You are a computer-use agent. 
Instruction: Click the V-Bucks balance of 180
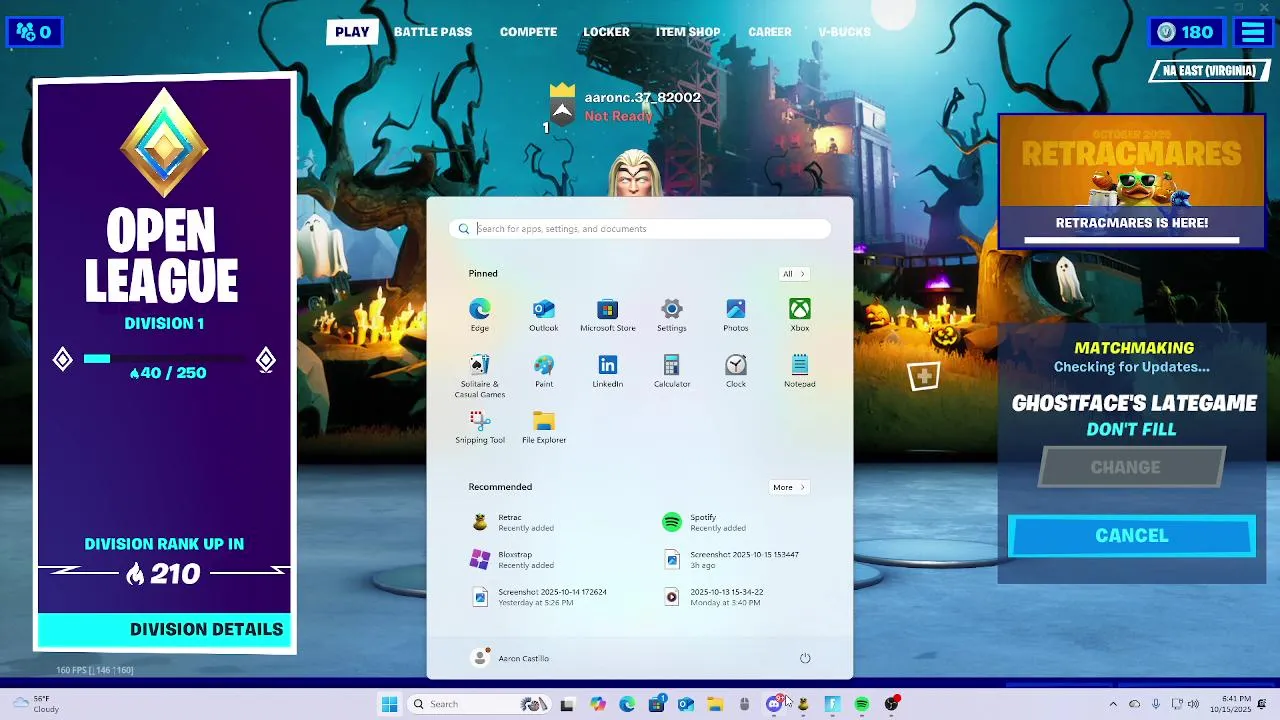coord(1186,32)
